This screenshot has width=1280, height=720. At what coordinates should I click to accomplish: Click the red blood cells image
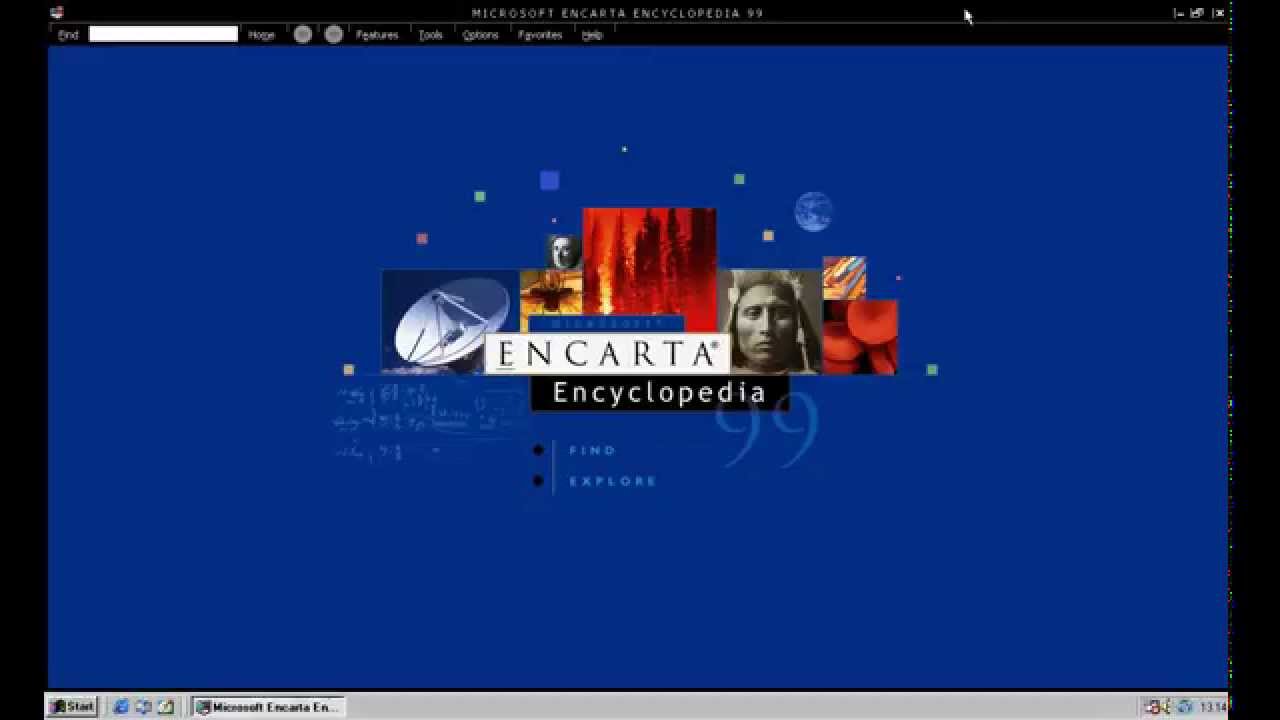(x=860, y=337)
